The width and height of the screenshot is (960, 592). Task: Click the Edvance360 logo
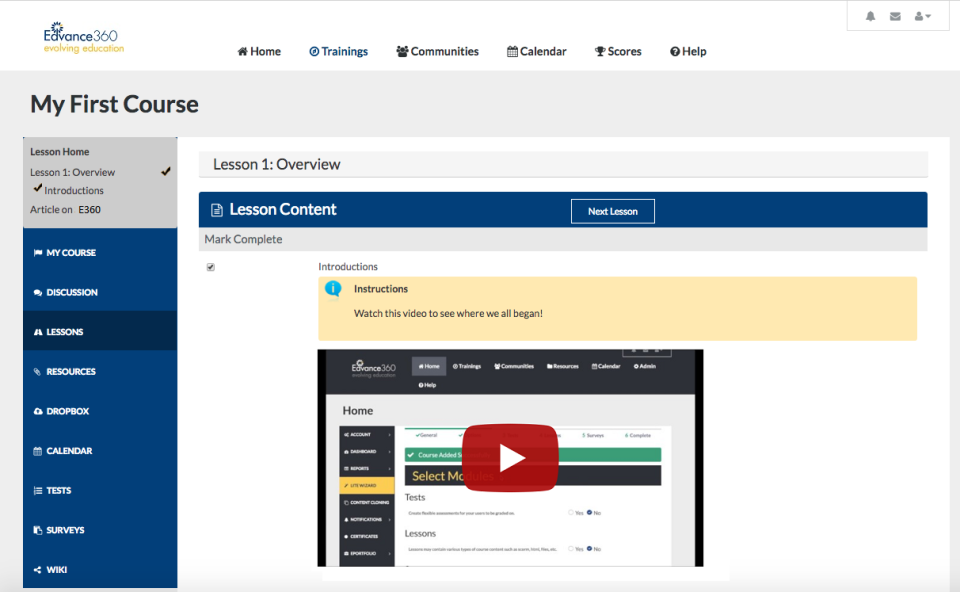83,38
